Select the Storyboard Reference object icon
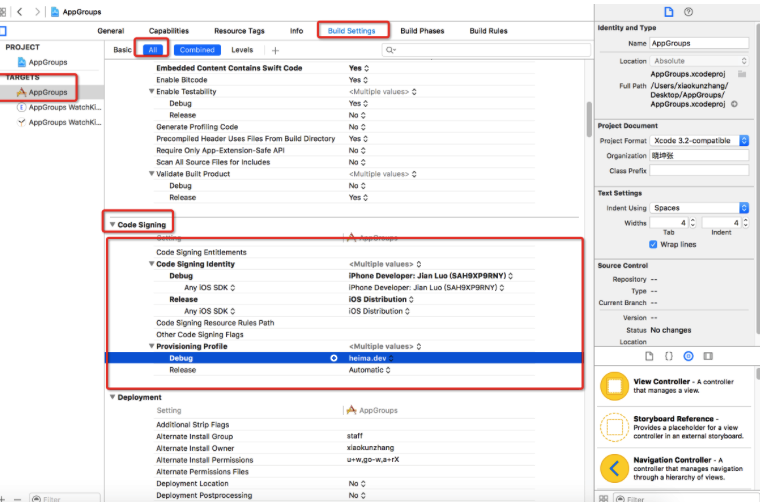 click(x=614, y=427)
